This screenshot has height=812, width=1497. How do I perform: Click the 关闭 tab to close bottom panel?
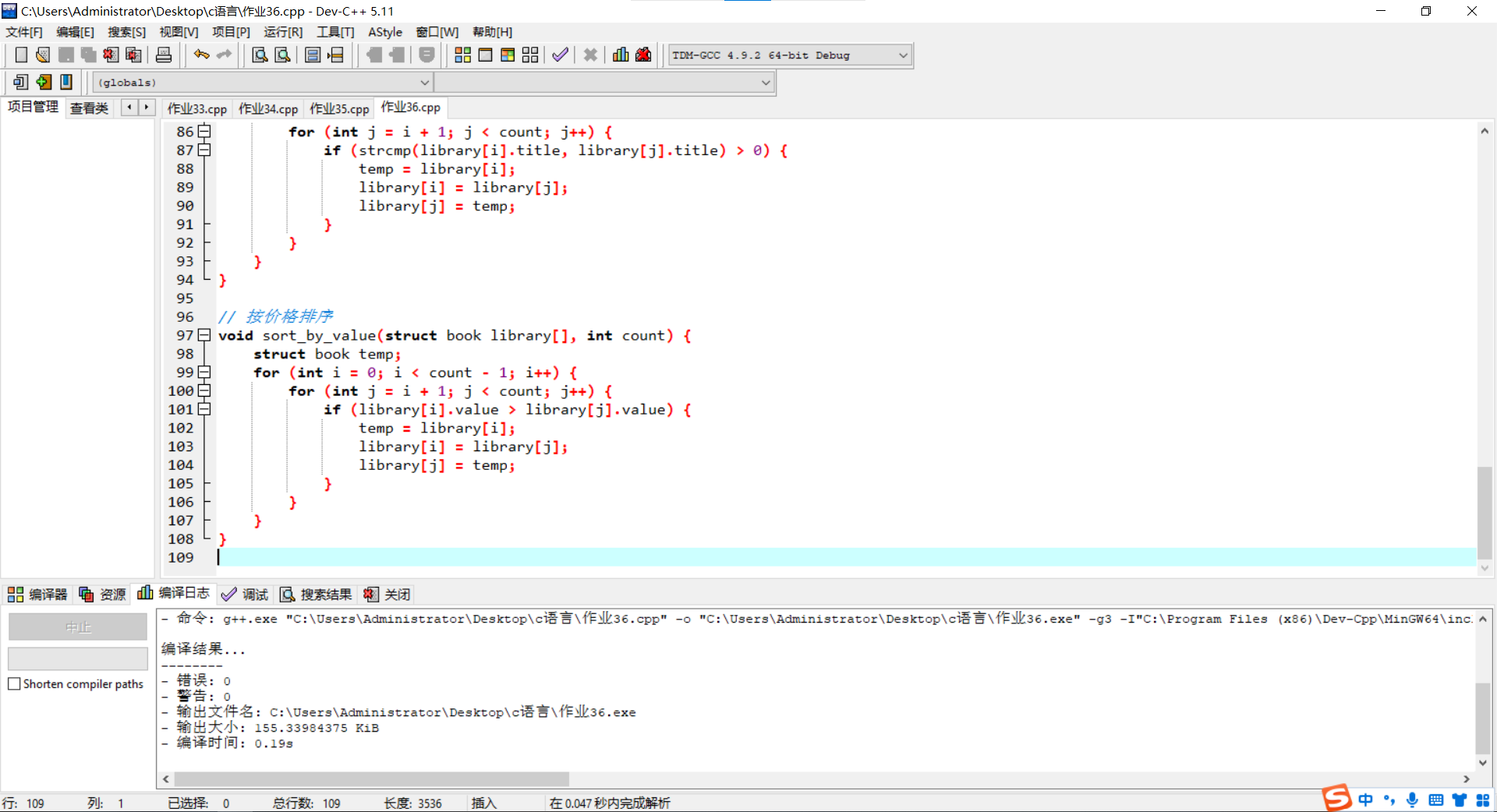(x=387, y=595)
